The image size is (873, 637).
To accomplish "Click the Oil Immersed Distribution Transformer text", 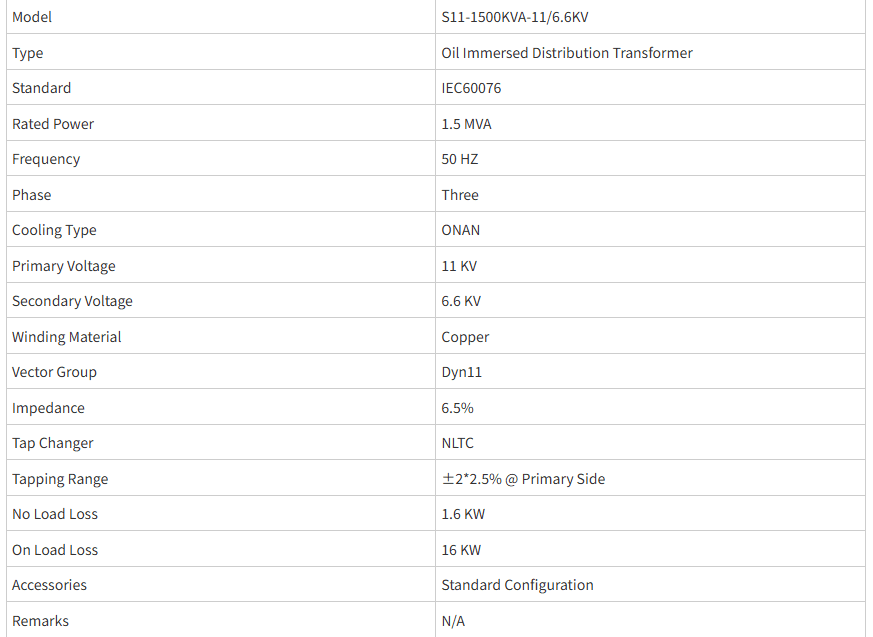I will click(x=567, y=53).
